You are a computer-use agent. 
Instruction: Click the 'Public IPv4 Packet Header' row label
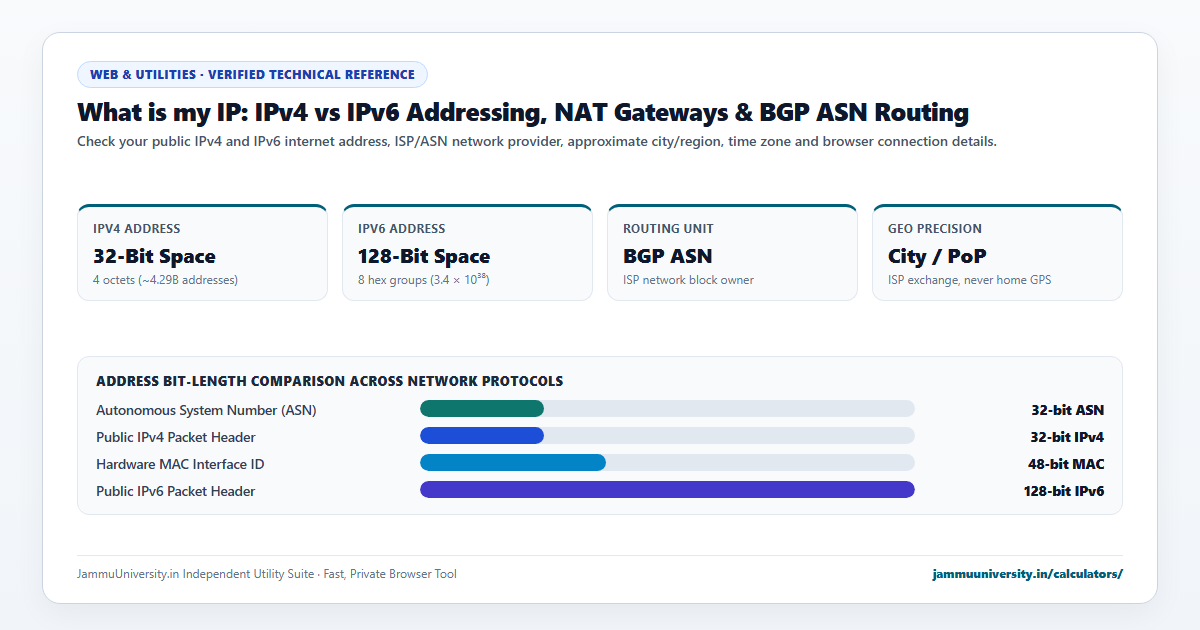176,437
